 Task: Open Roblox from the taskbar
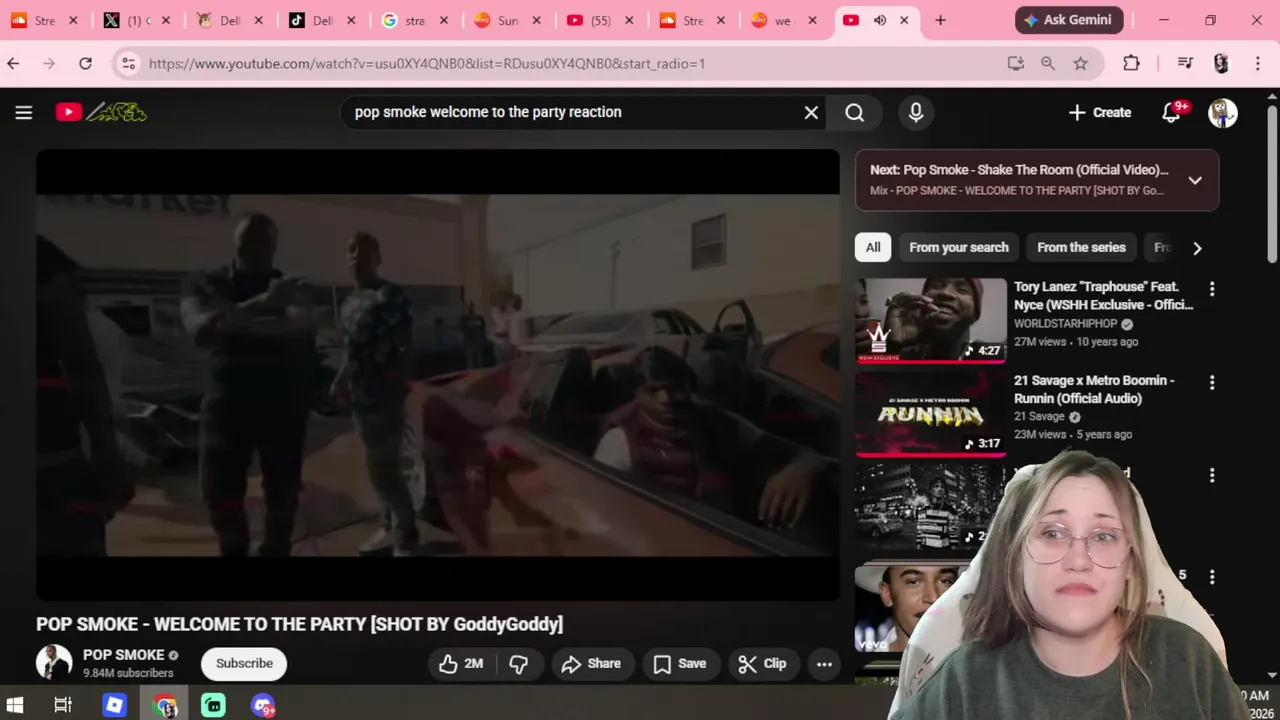tap(114, 705)
